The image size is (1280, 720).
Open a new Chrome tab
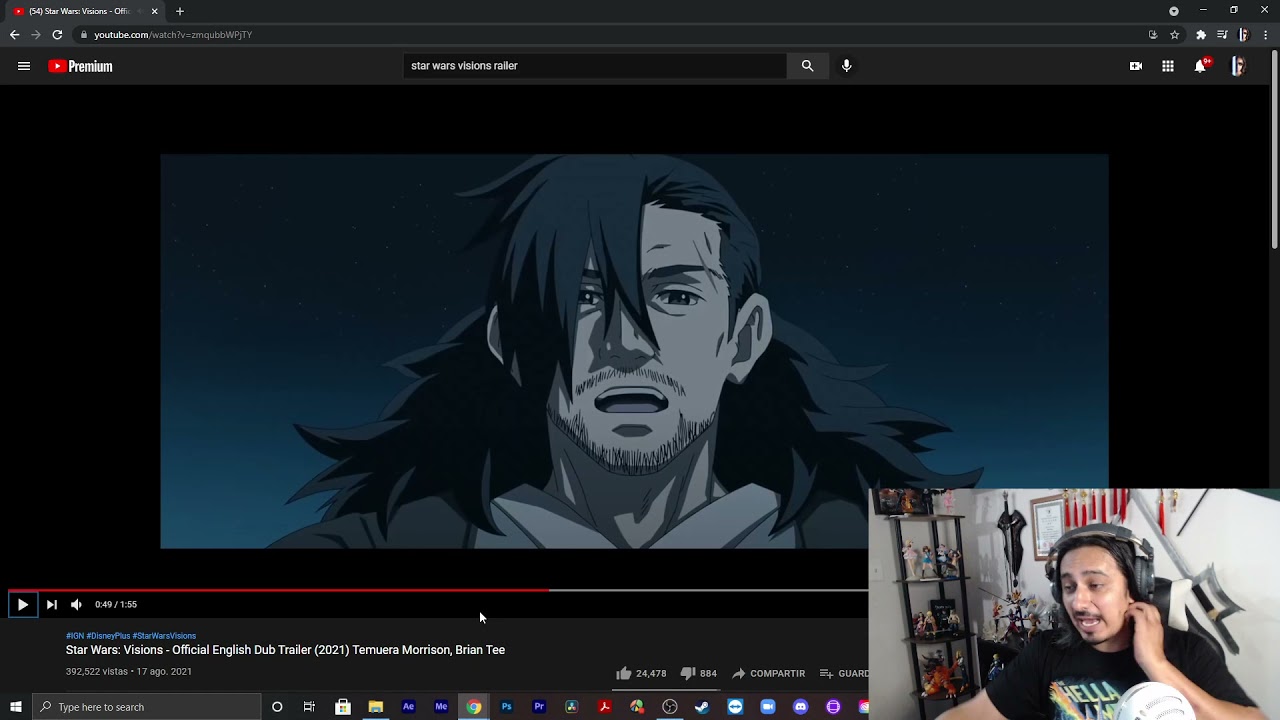pyautogui.click(x=180, y=11)
